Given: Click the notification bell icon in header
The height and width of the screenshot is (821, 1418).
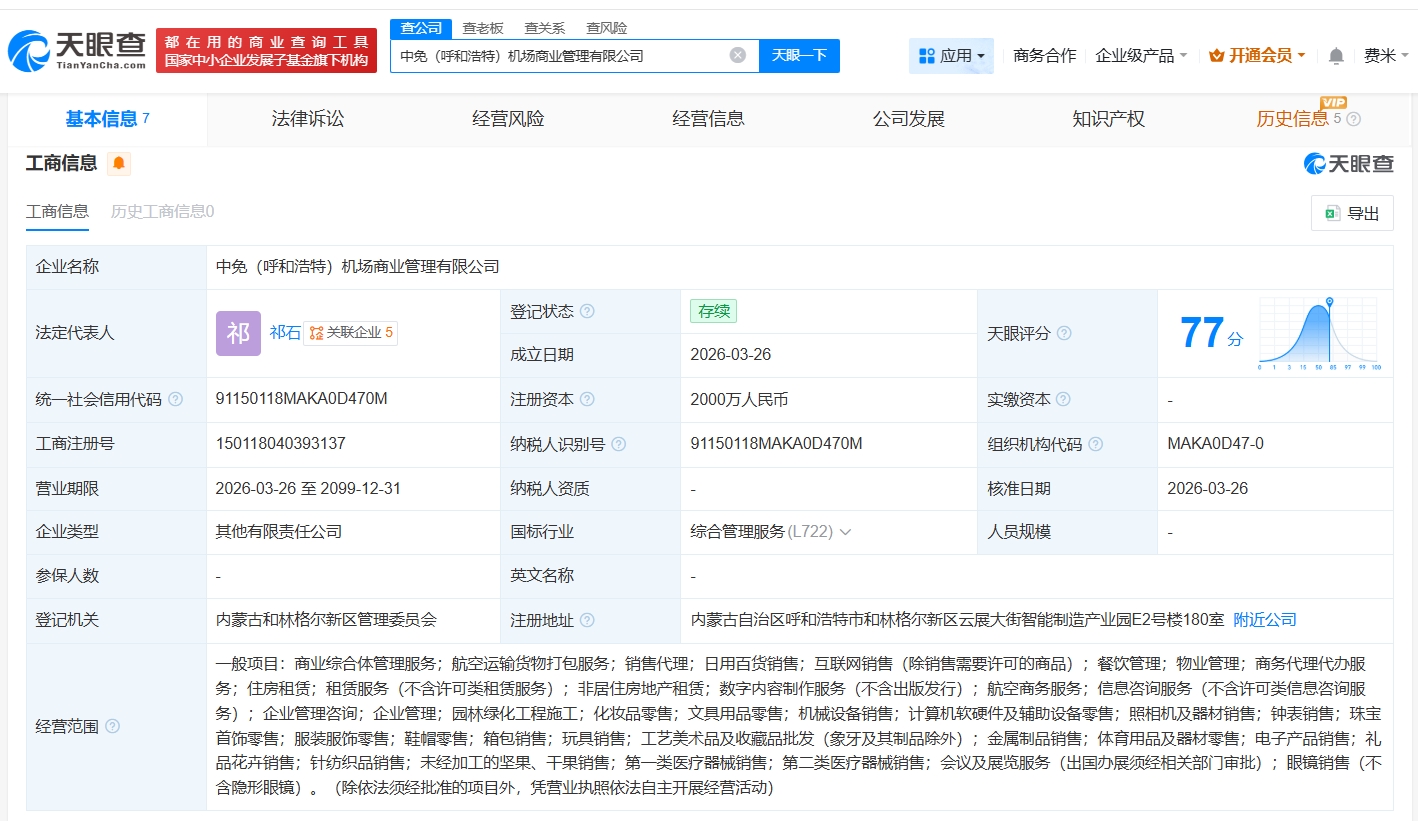Looking at the screenshot, I should coord(1336,56).
